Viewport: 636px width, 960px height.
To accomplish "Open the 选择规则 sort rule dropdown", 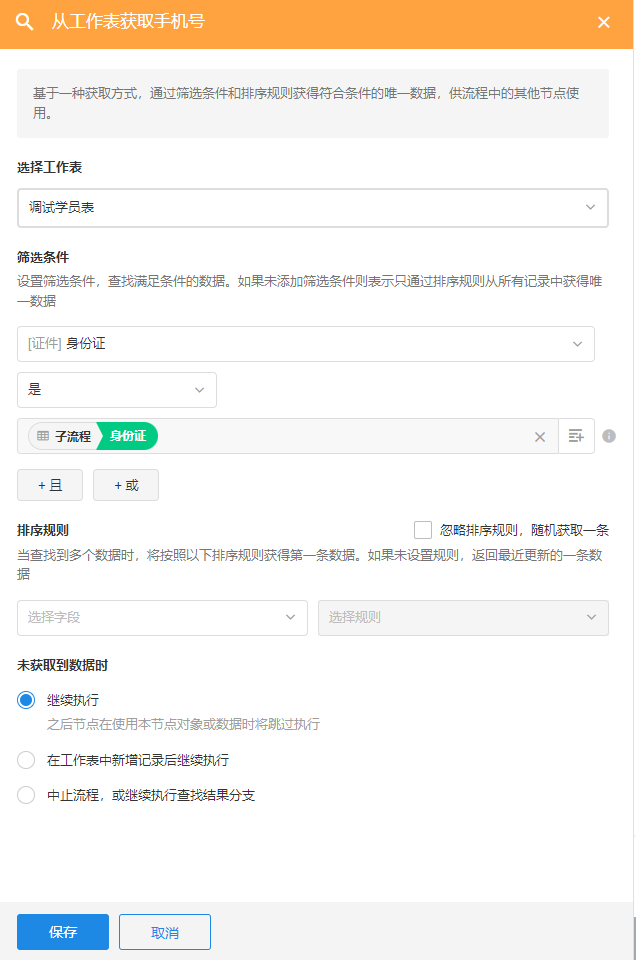I will pos(463,618).
